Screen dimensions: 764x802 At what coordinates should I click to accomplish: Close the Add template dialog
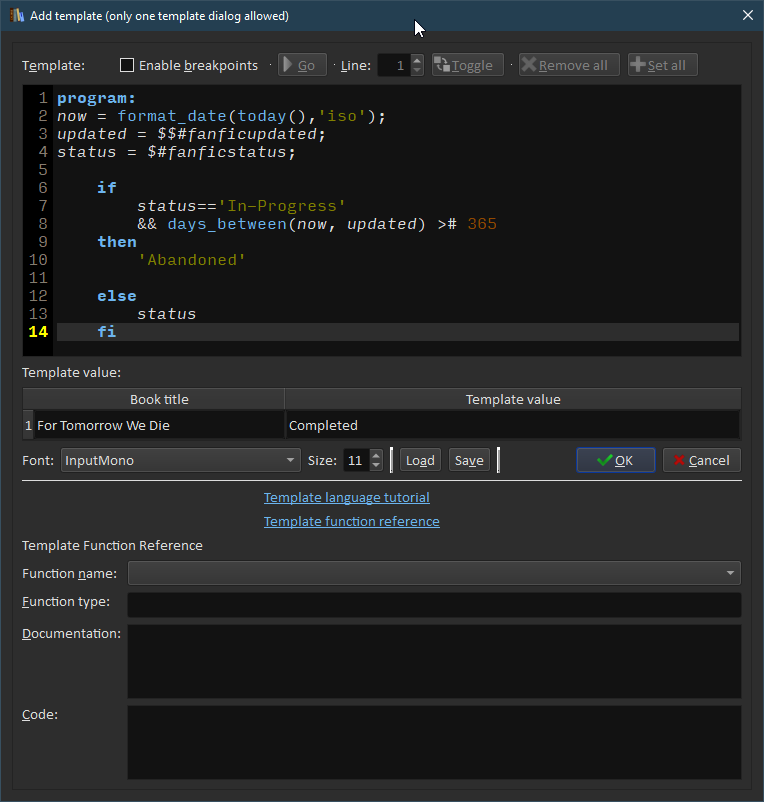[x=747, y=15]
